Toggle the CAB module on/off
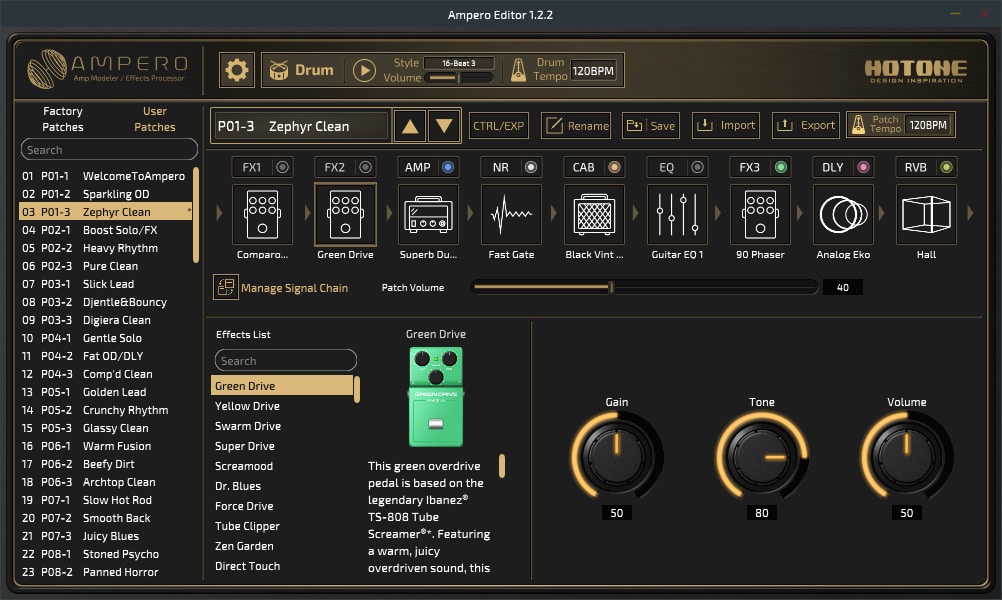 (614, 167)
